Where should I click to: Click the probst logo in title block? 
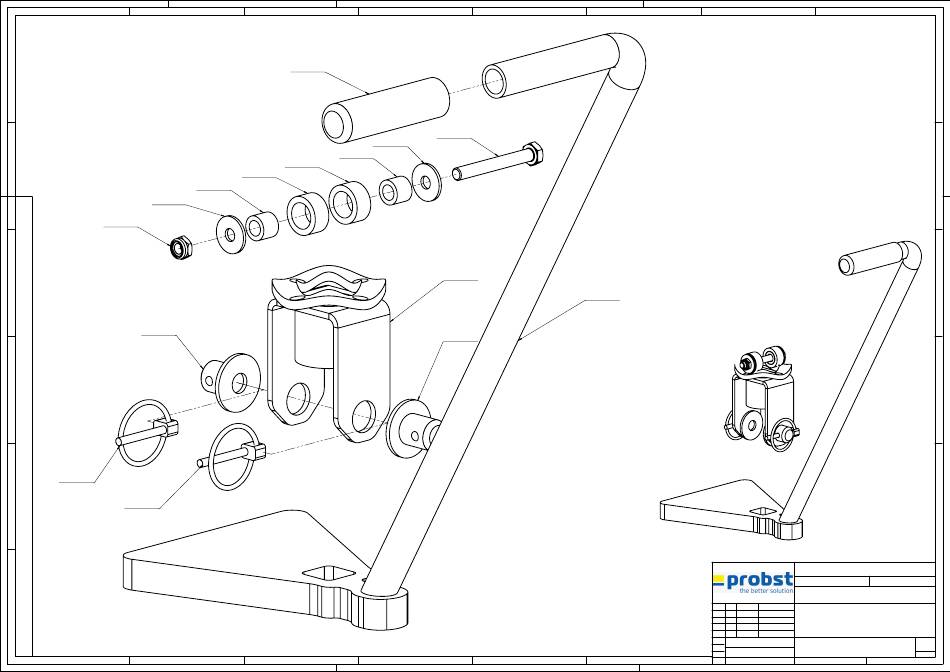pyautogui.click(x=753, y=582)
